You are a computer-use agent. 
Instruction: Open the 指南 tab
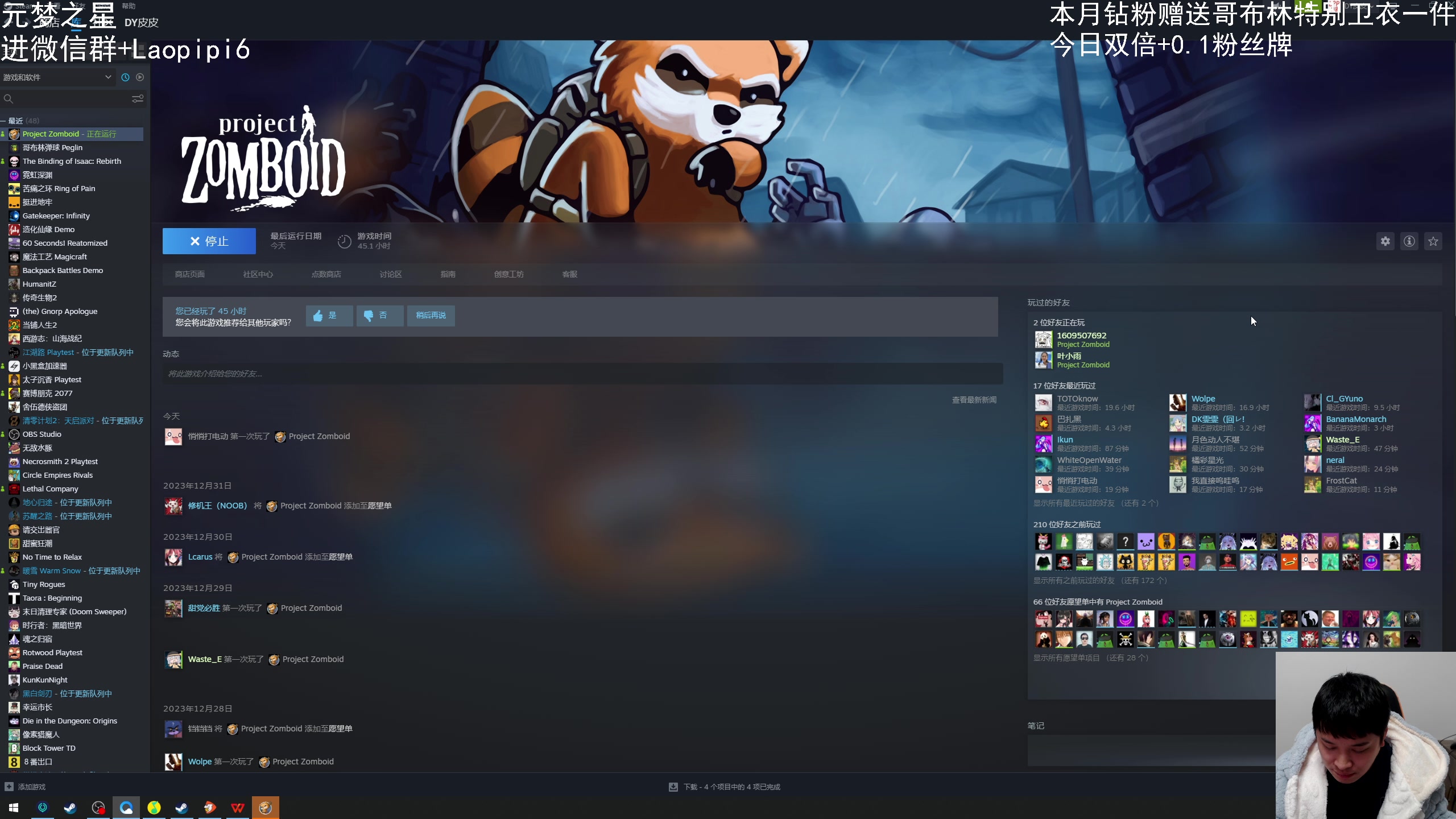point(448,274)
